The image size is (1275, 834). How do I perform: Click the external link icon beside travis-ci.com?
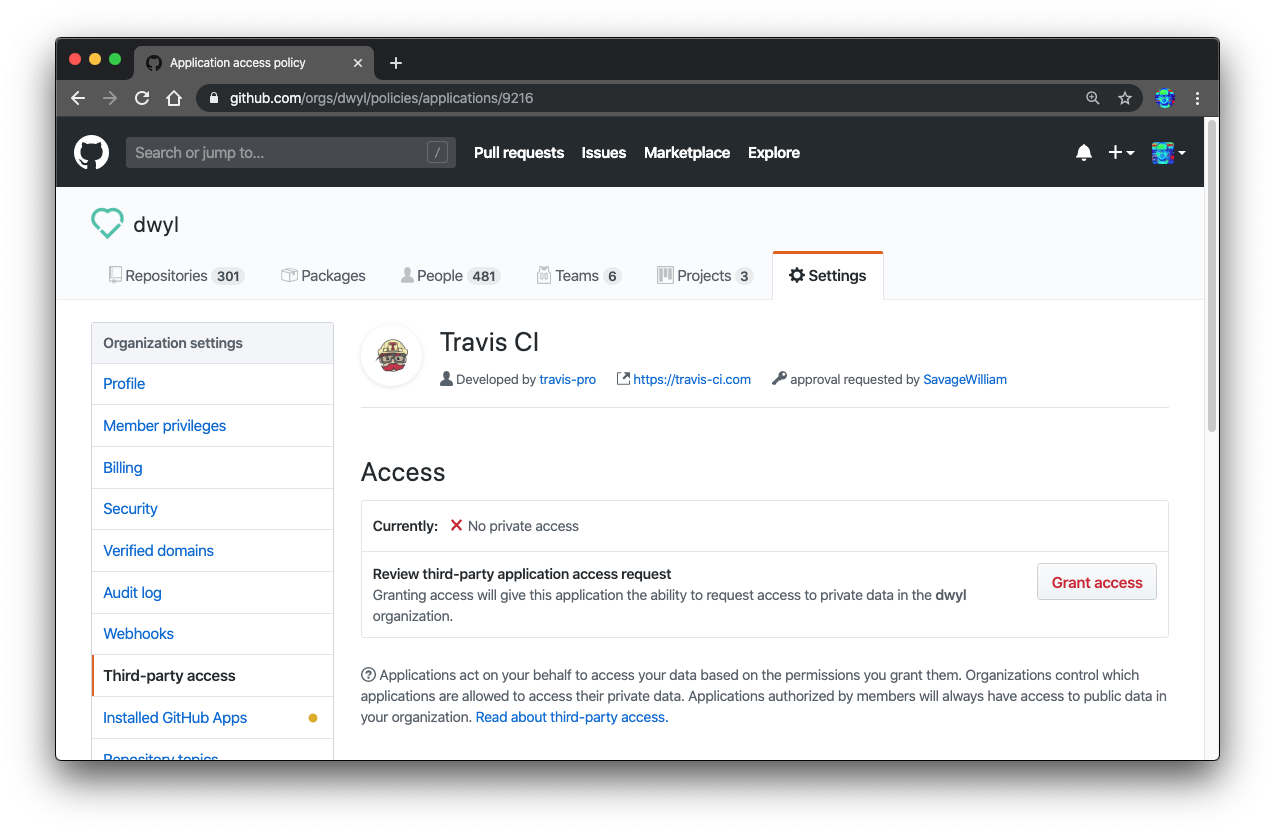(x=622, y=378)
